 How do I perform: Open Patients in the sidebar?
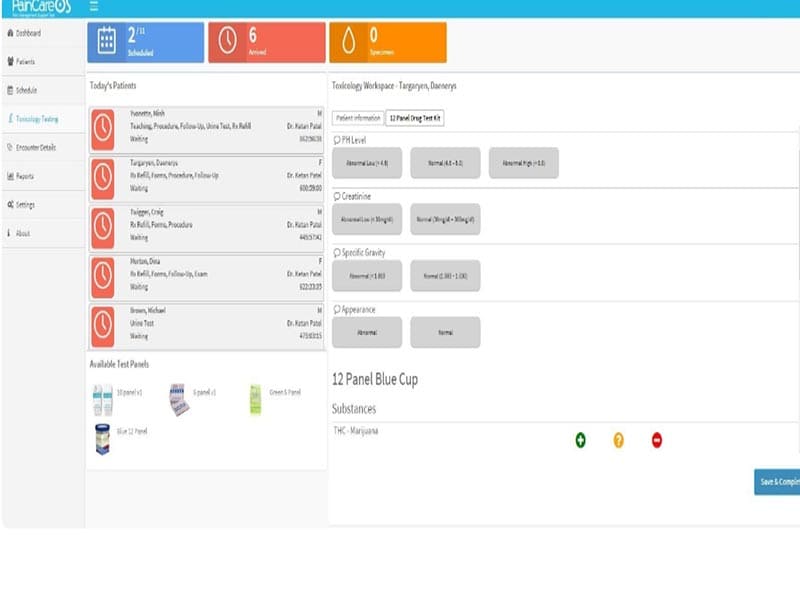point(21,62)
